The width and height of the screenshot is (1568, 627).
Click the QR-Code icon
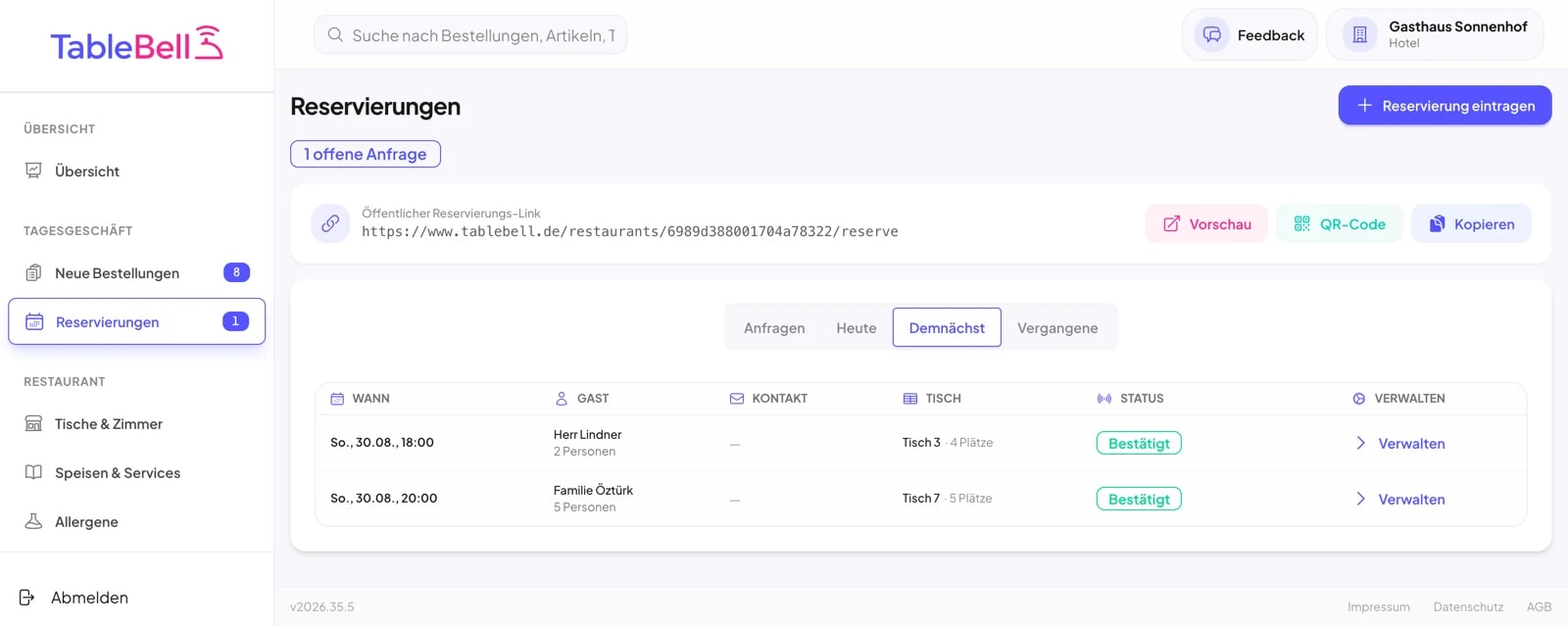(1301, 224)
